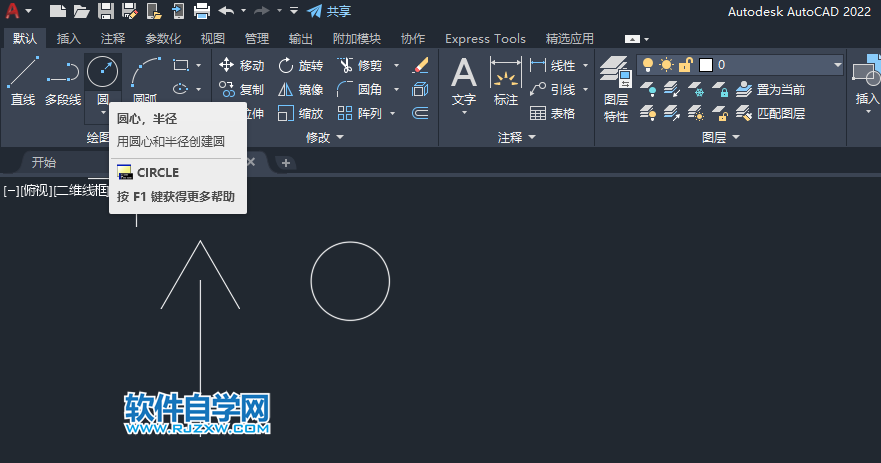The image size is (881, 463).
Task: Click the Redo arrow icon
Action: coord(262,11)
